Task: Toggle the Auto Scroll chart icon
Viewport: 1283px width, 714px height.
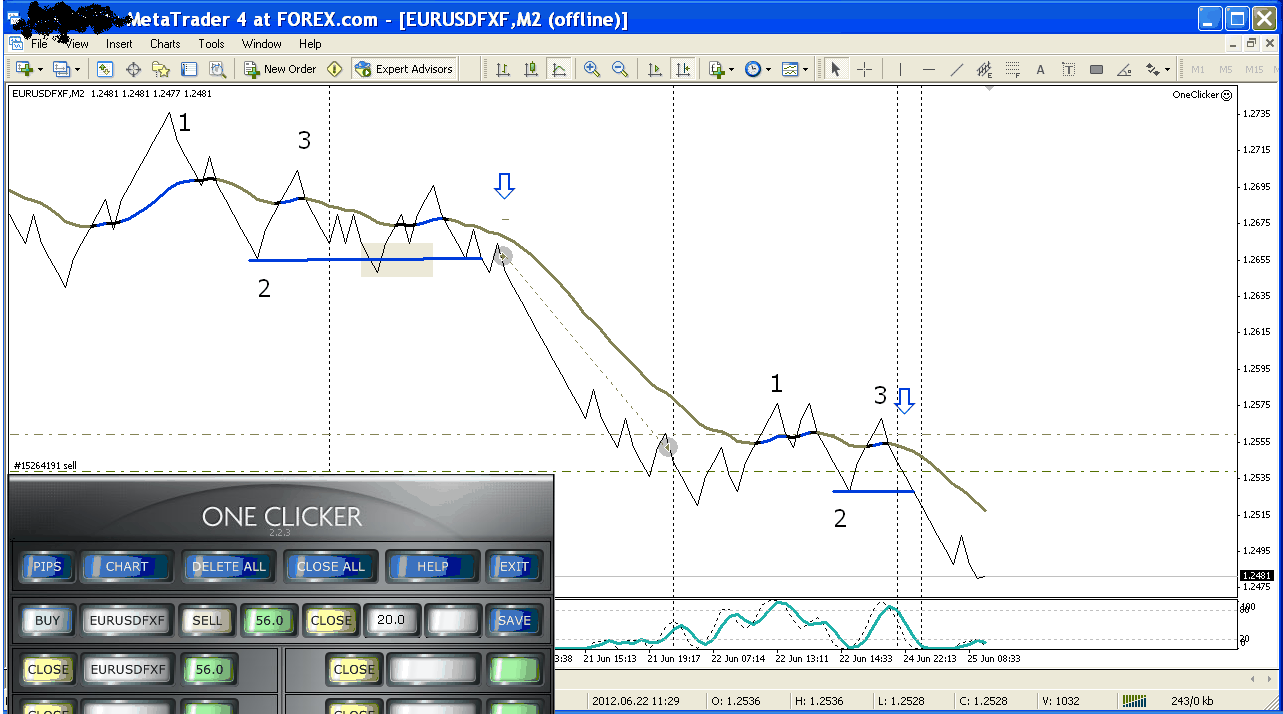Action: (x=655, y=69)
